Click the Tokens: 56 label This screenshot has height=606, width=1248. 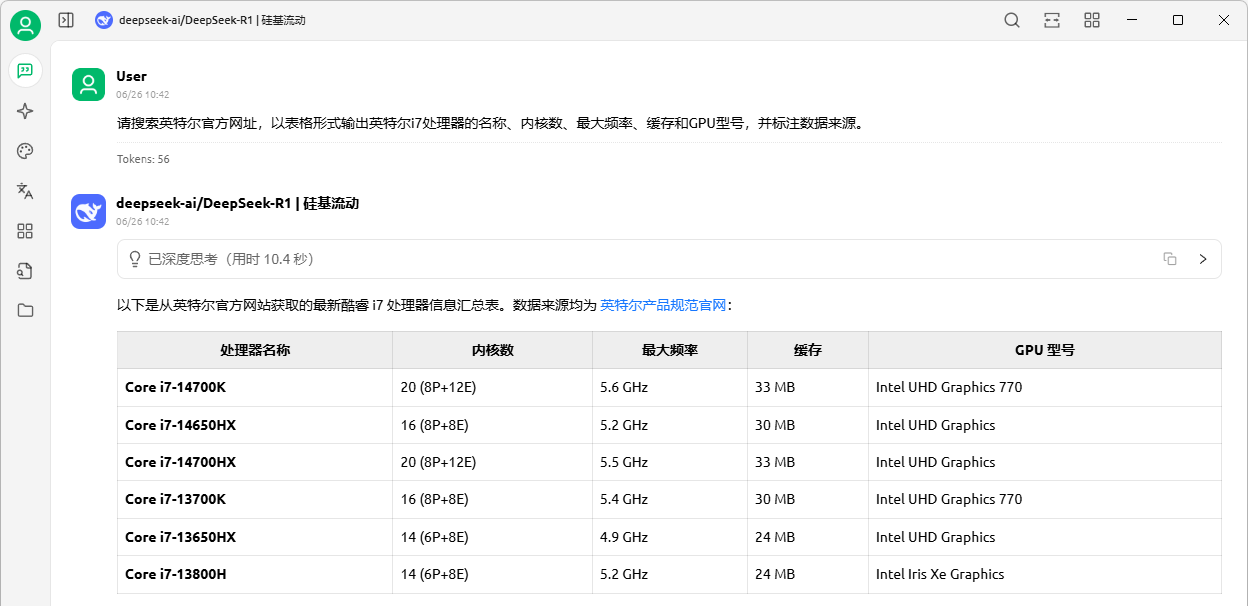[x=143, y=159]
